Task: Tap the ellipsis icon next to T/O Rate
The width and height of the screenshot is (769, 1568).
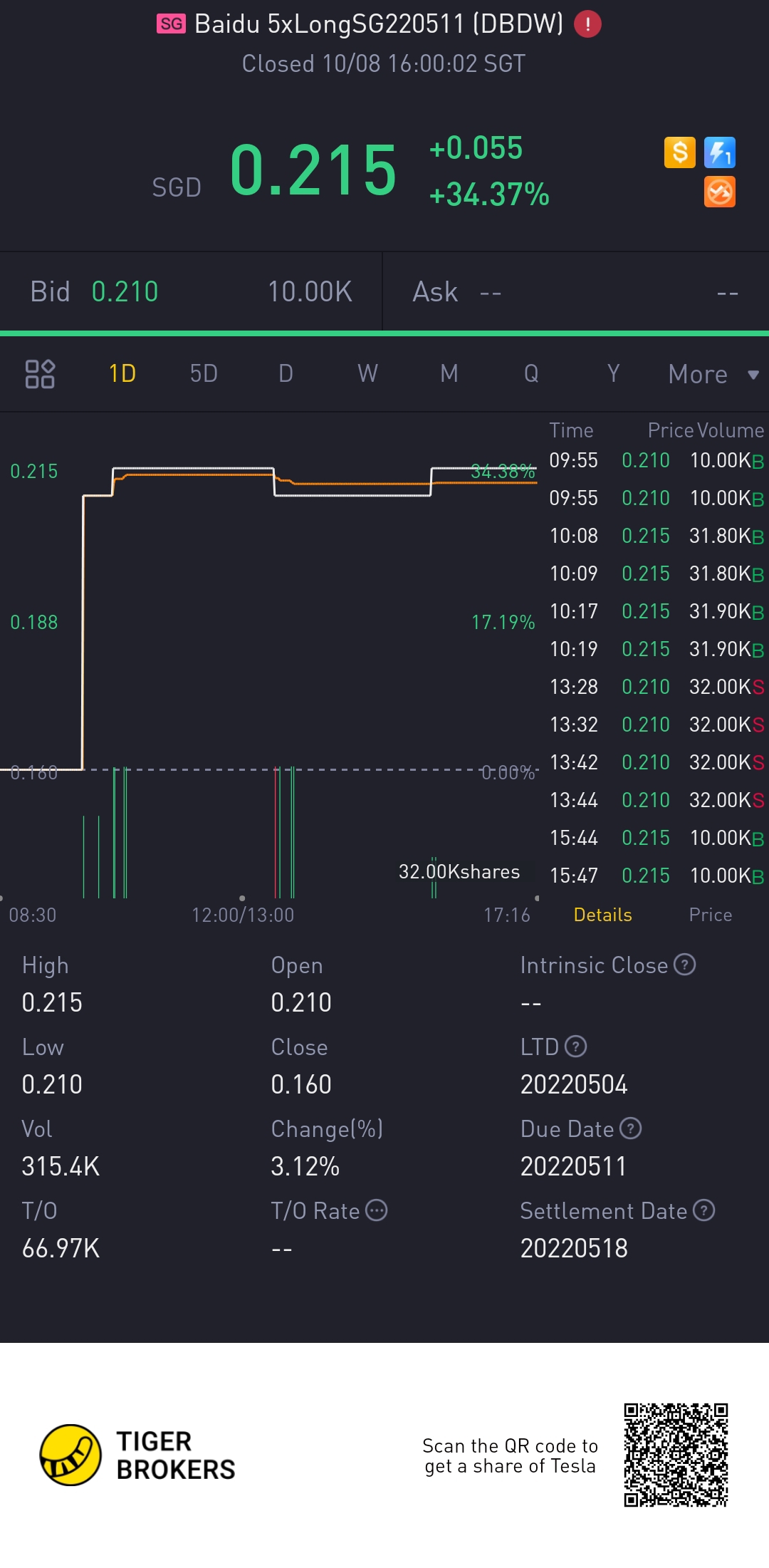Action: pyautogui.click(x=376, y=1210)
